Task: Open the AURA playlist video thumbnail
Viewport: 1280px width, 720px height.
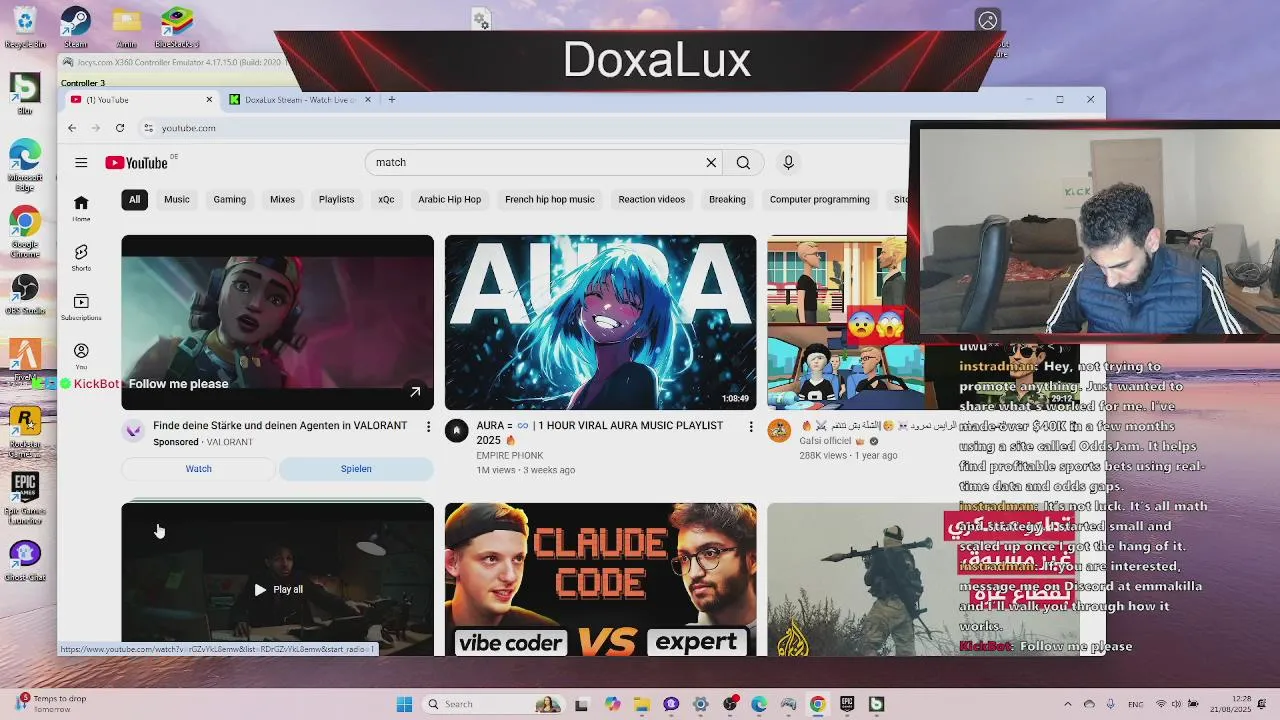Action: 601,322
